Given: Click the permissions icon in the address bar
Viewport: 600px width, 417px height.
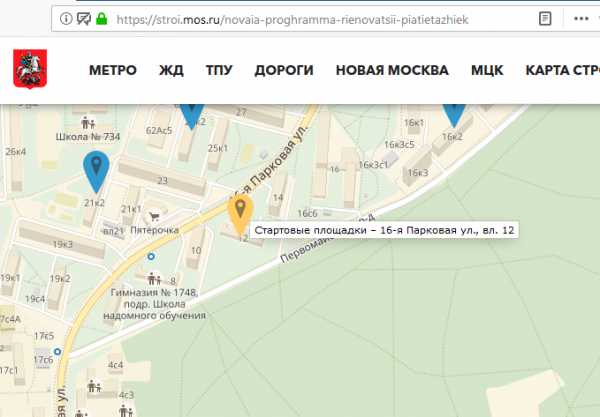Looking at the screenshot, I should (84, 18).
